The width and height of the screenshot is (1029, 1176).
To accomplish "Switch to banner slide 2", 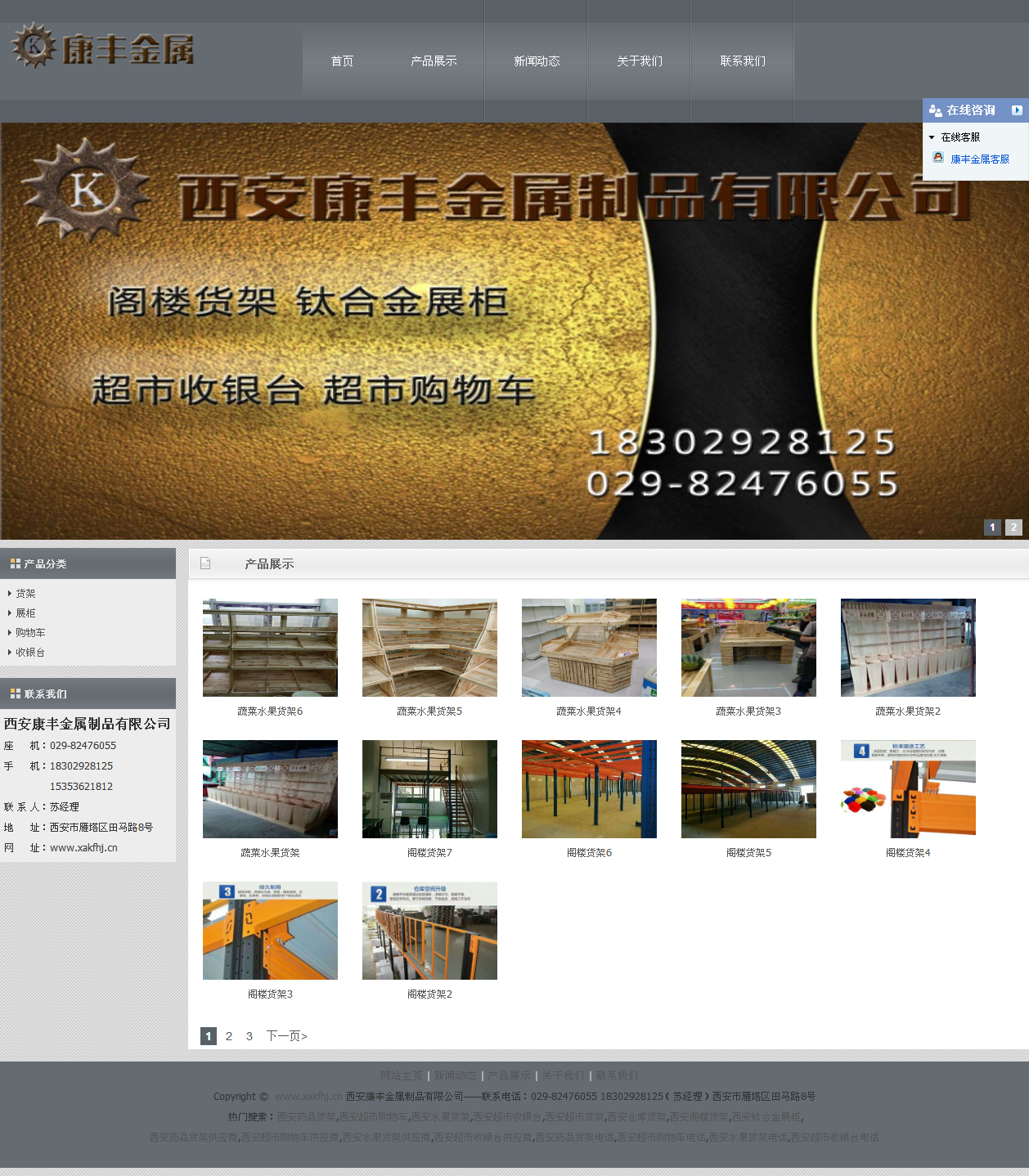I will (x=1013, y=527).
